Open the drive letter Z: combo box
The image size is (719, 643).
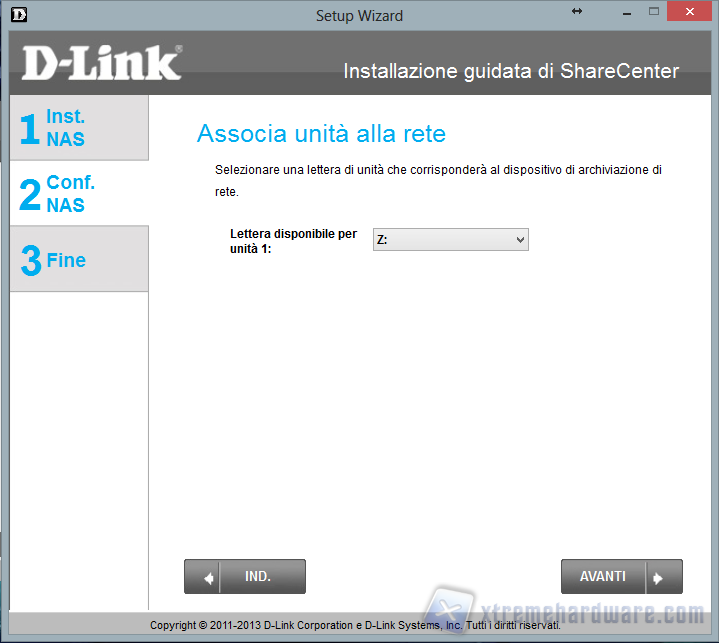click(x=449, y=240)
